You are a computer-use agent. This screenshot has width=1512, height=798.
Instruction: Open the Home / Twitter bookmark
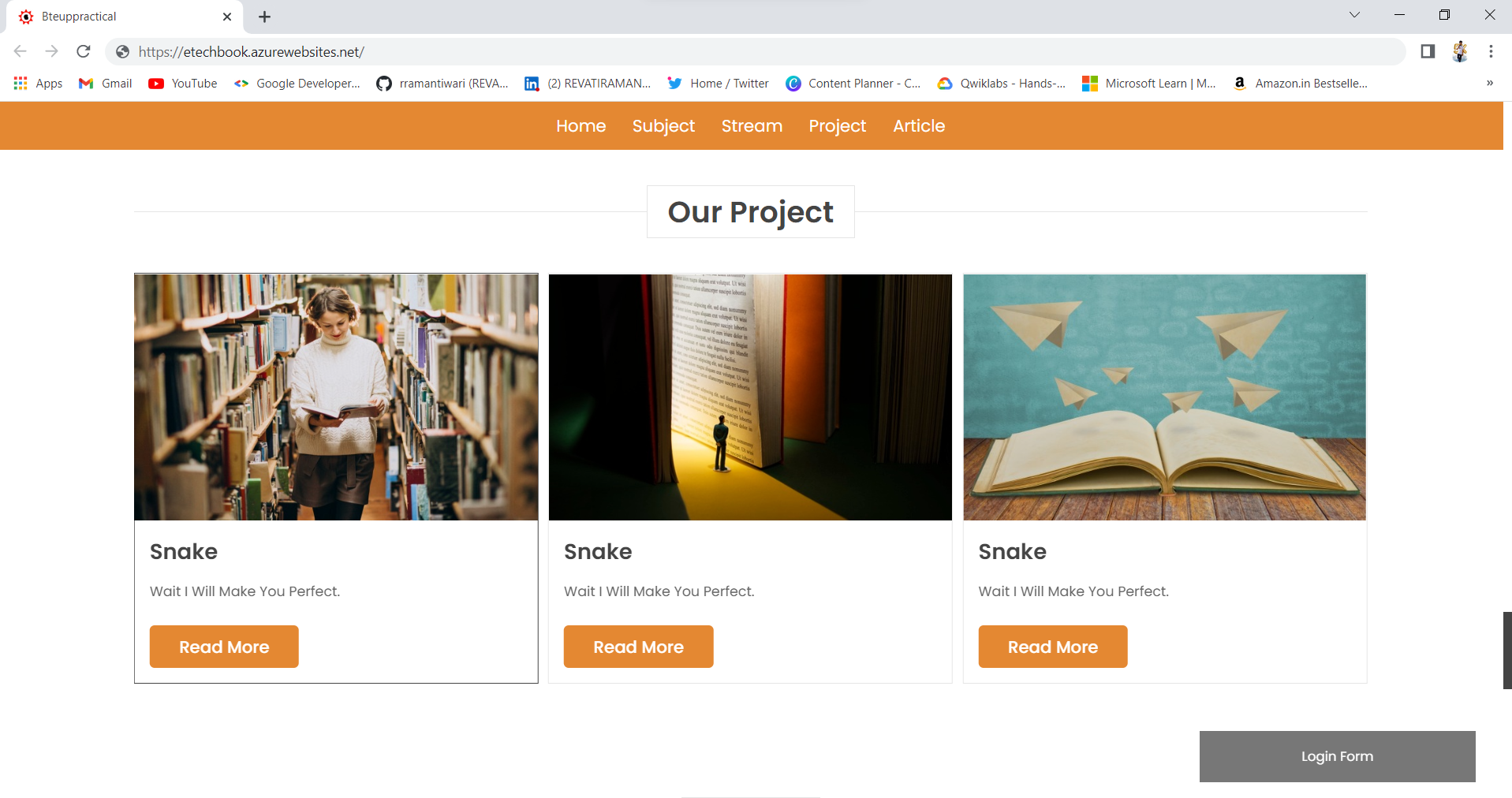coord(719,83)
